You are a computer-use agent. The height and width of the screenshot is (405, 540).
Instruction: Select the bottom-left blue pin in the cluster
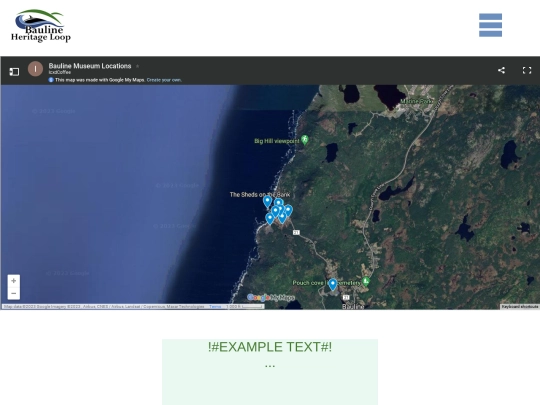coord(270,219)
